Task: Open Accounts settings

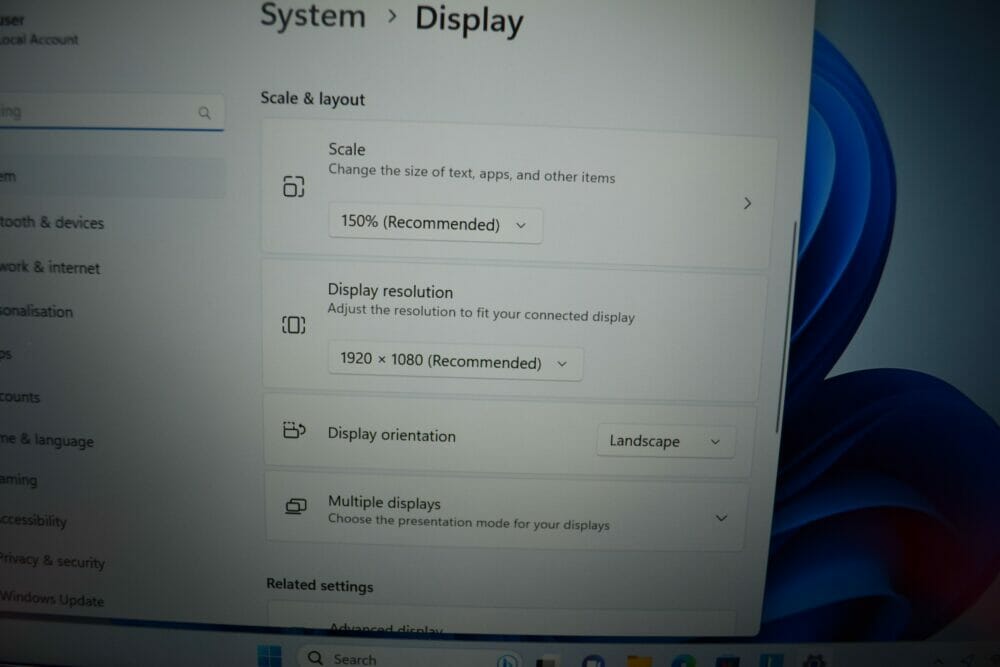Action: [20, 397]
